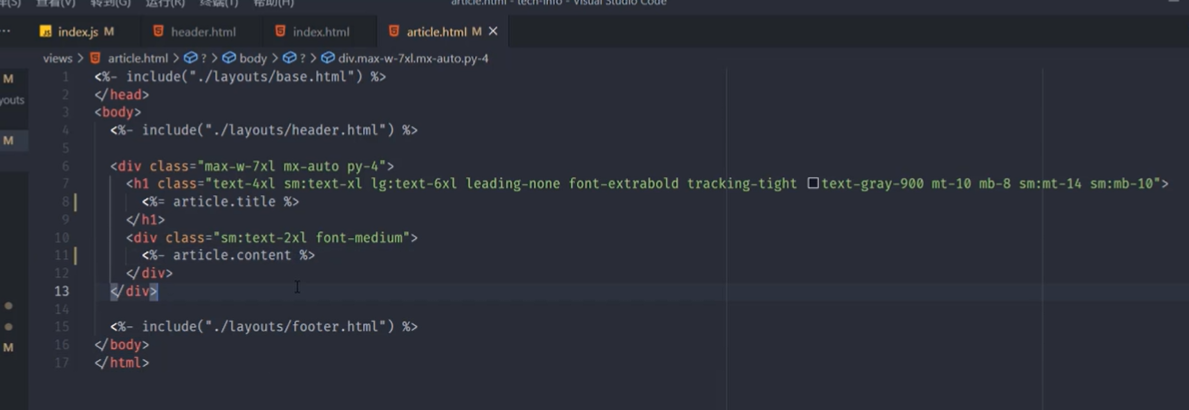Place cursor on include base.html line

click(240, 77)
